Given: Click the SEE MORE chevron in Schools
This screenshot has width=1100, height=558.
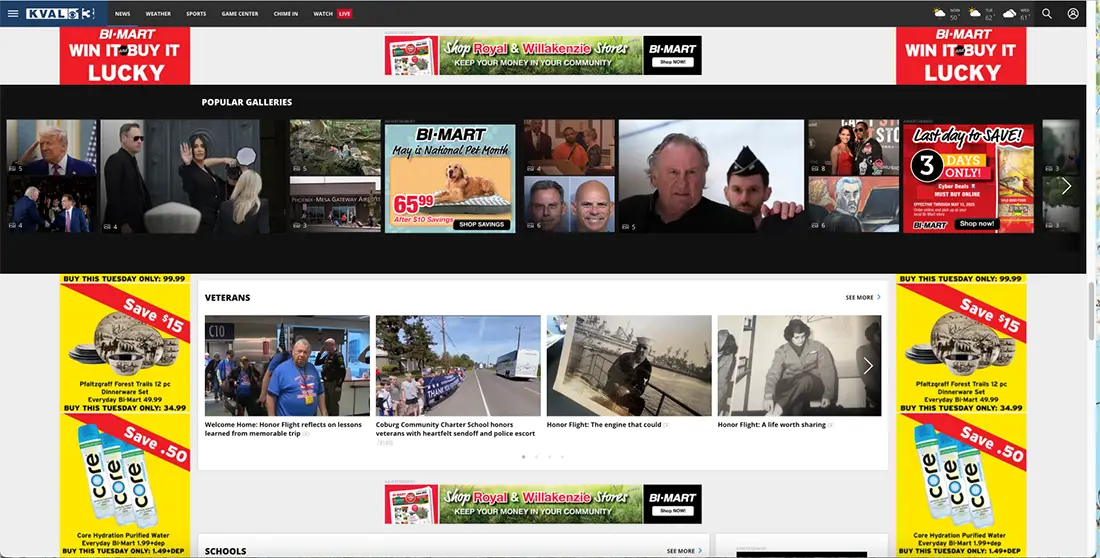Looking at the screenshot, I should pyautogui.click(x=700, y=551).
